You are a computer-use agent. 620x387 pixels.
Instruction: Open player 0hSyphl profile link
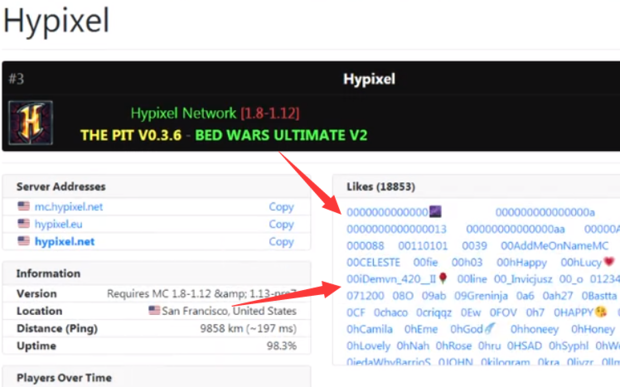(x=568, y=345)
